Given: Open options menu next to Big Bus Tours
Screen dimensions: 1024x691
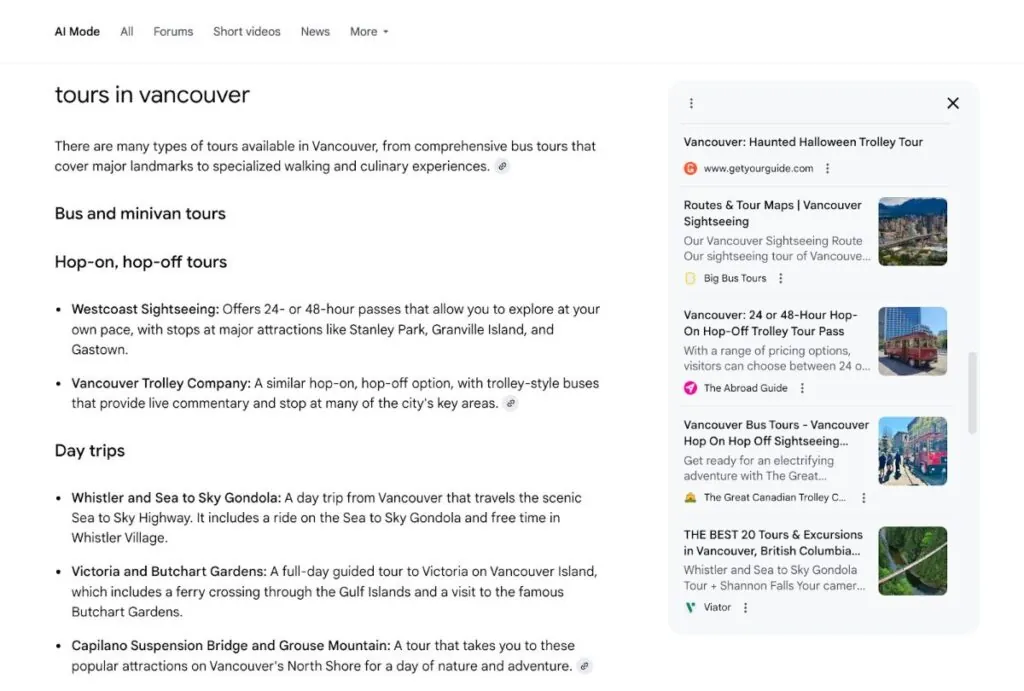Looking at the screenshot, I should click(780, 278).
